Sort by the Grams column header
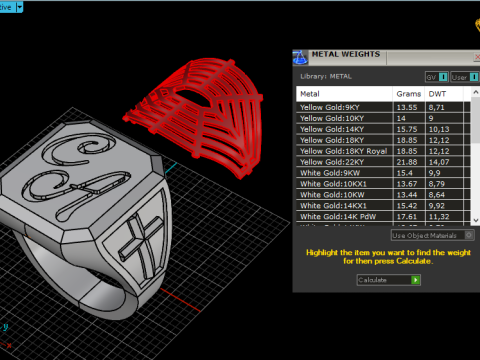This screenshot has width=480, height=360. point(409,94)
